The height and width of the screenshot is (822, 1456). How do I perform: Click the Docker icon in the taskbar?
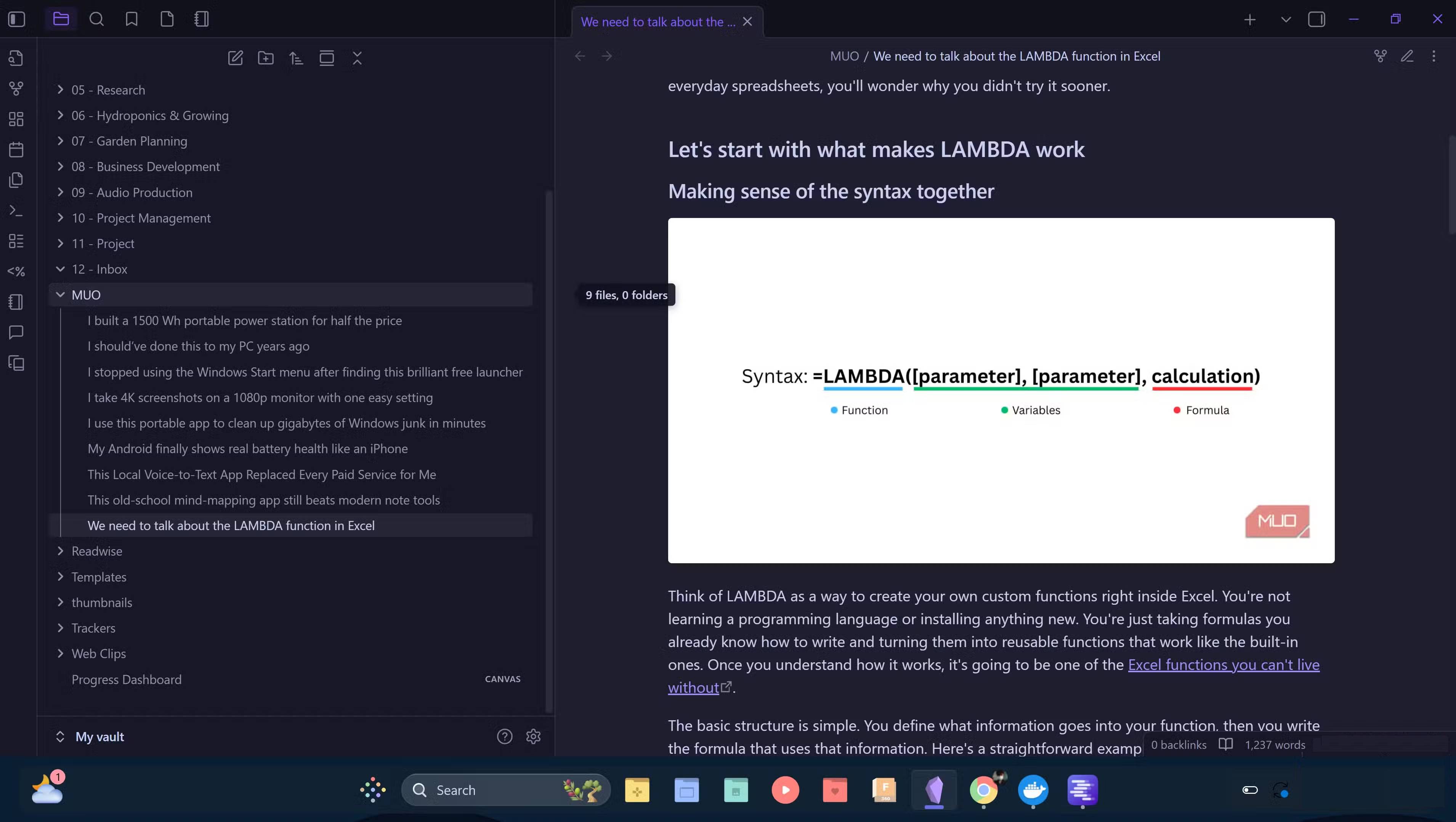(1033, 790)
